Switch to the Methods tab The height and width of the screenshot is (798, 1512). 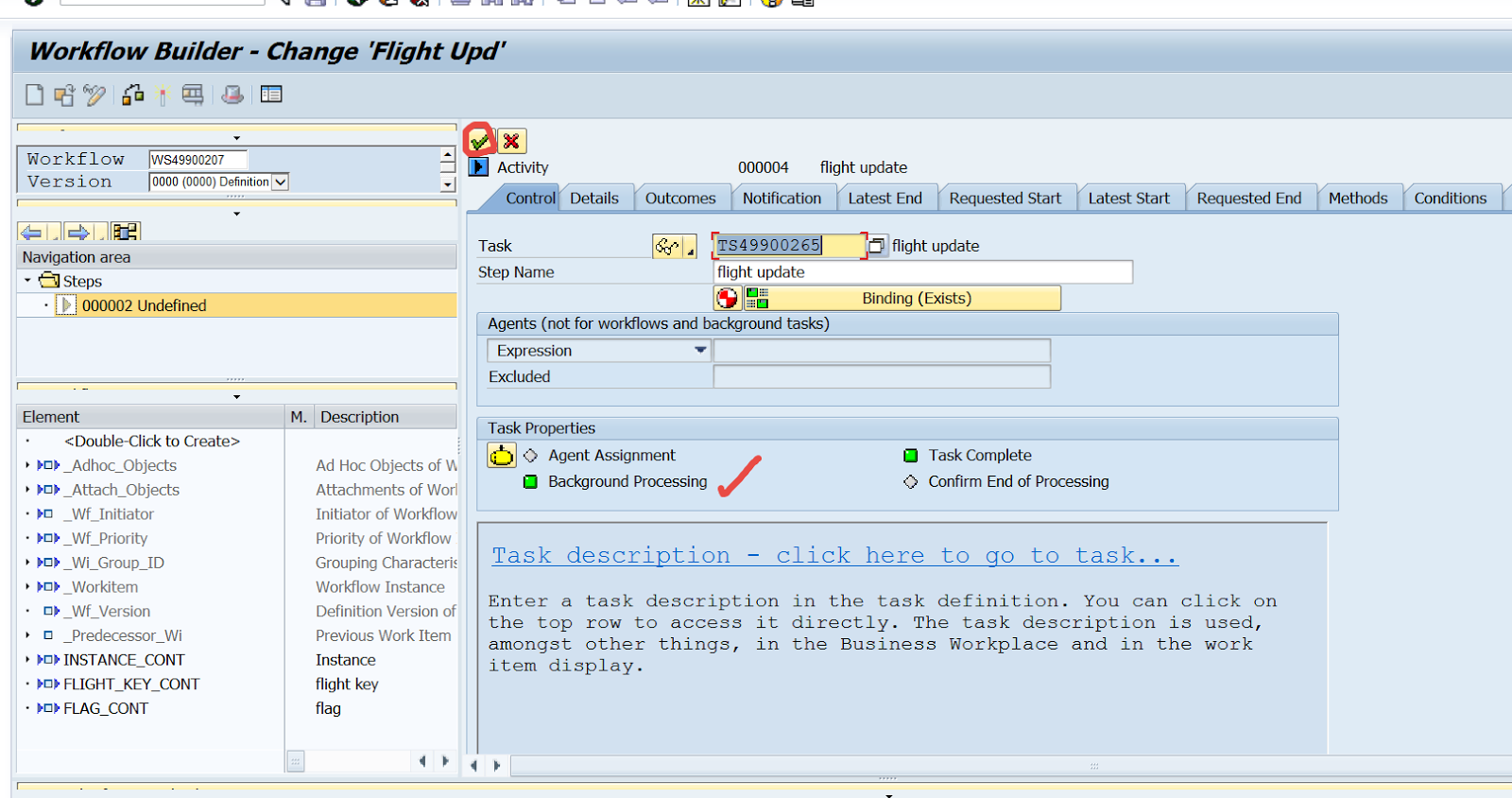(1358, 199)
